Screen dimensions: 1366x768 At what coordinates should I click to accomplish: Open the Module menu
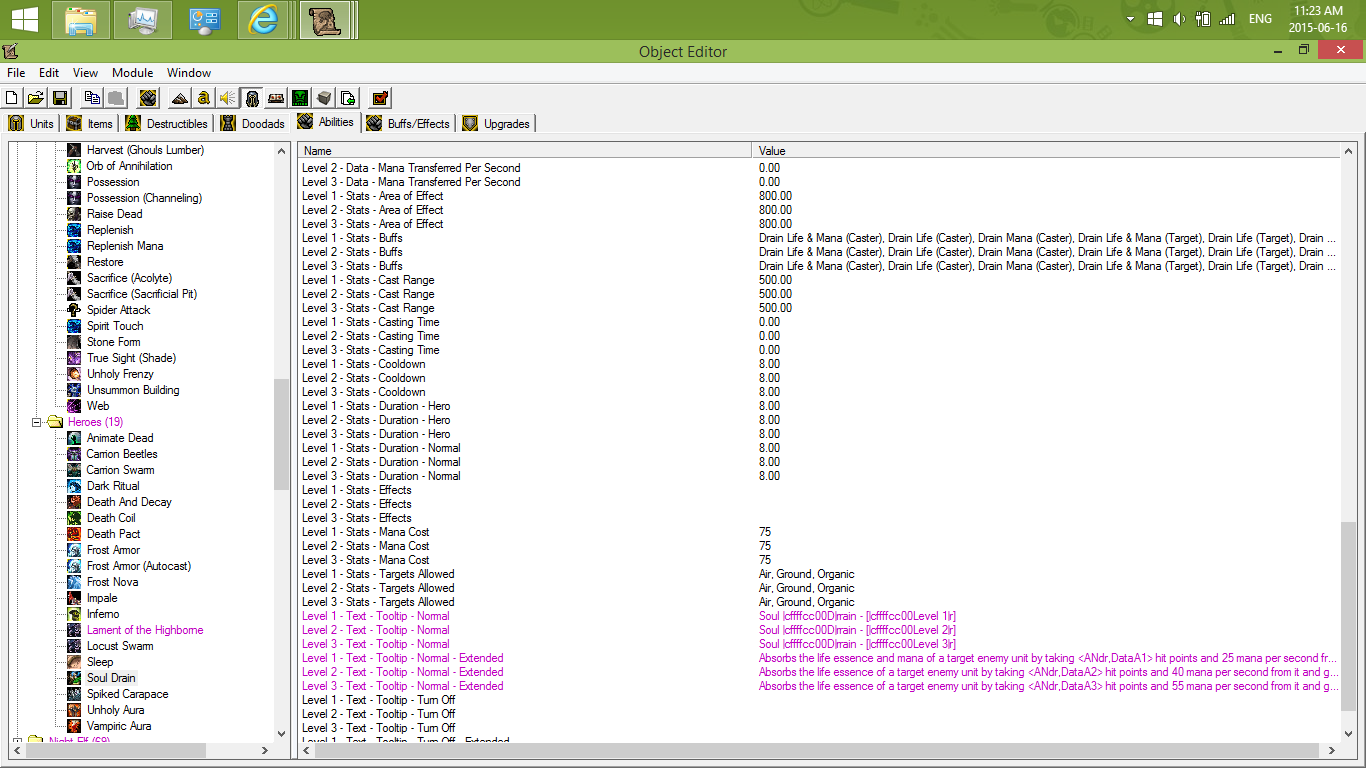133,73
